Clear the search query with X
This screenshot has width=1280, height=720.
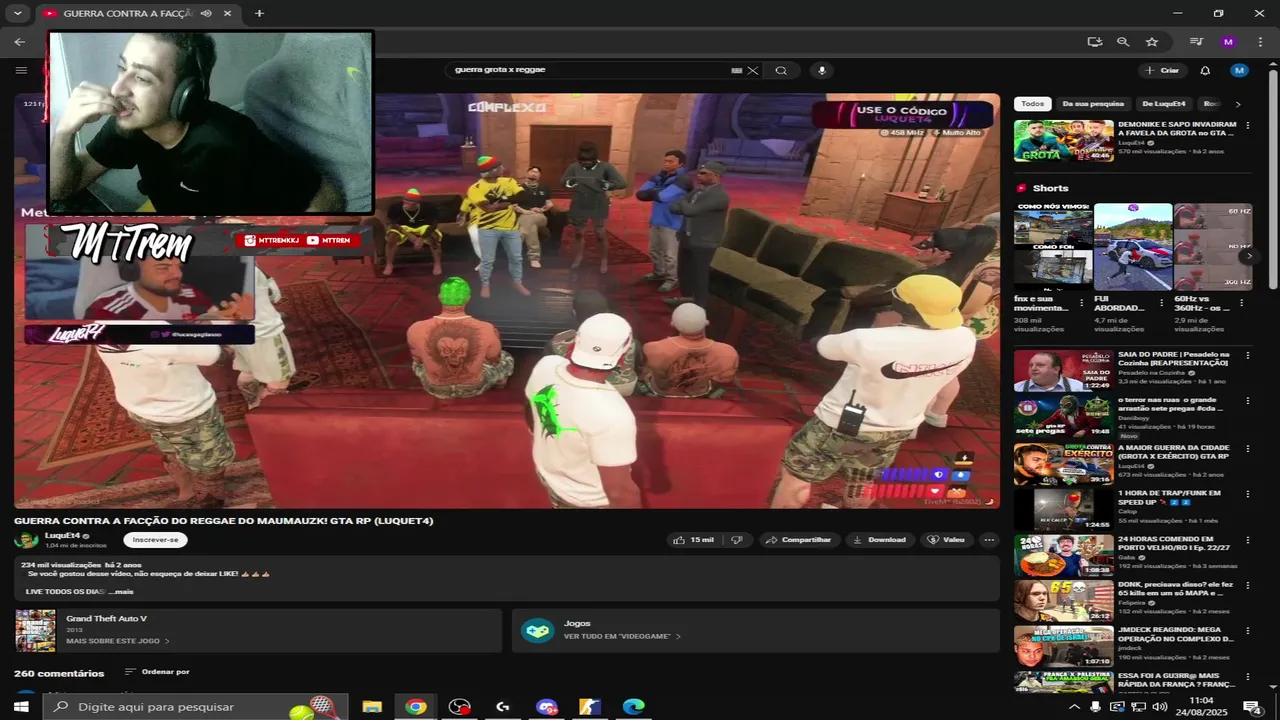753,70
